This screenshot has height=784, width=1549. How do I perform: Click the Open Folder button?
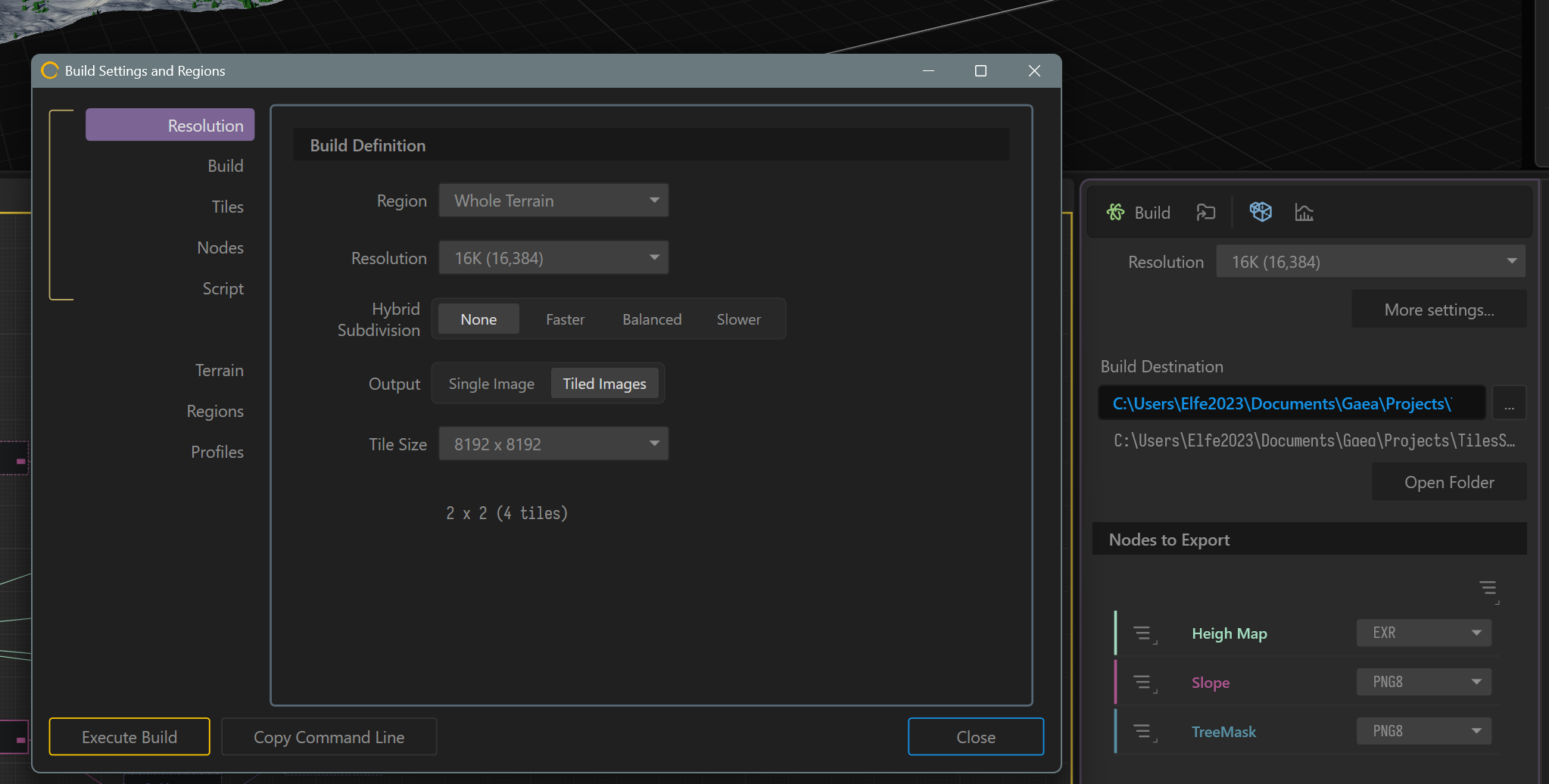1449,482
